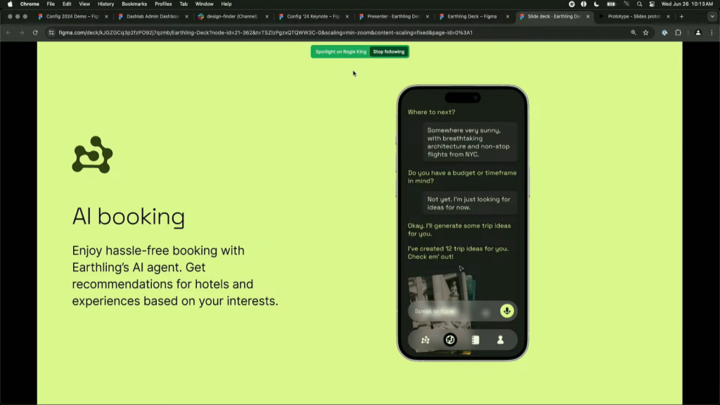The image size is (720, 405).
Task: Click the browser forward arrow
Action: click(x=22, y=33)
